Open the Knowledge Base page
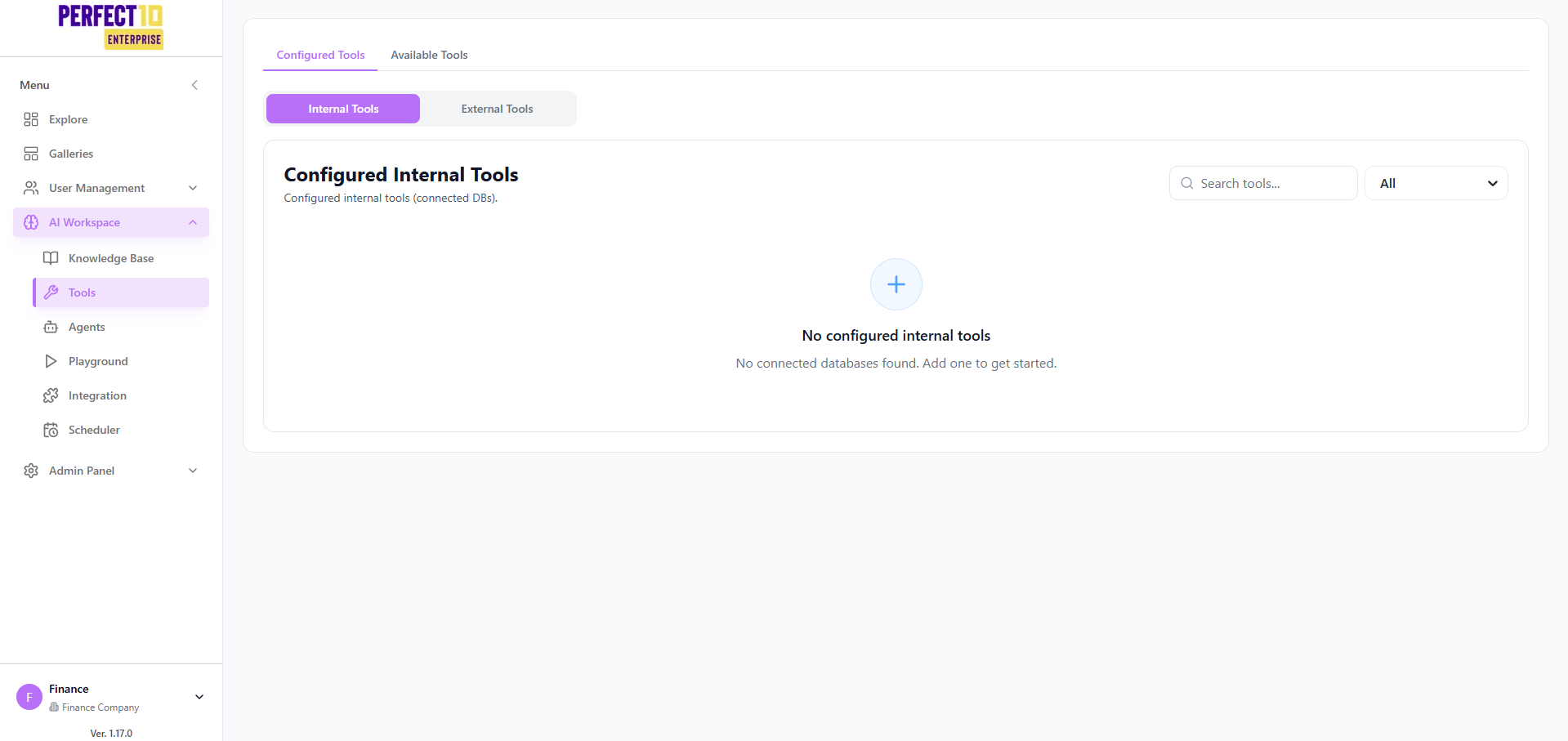The image size is (1568, 741). coord(121,258)
